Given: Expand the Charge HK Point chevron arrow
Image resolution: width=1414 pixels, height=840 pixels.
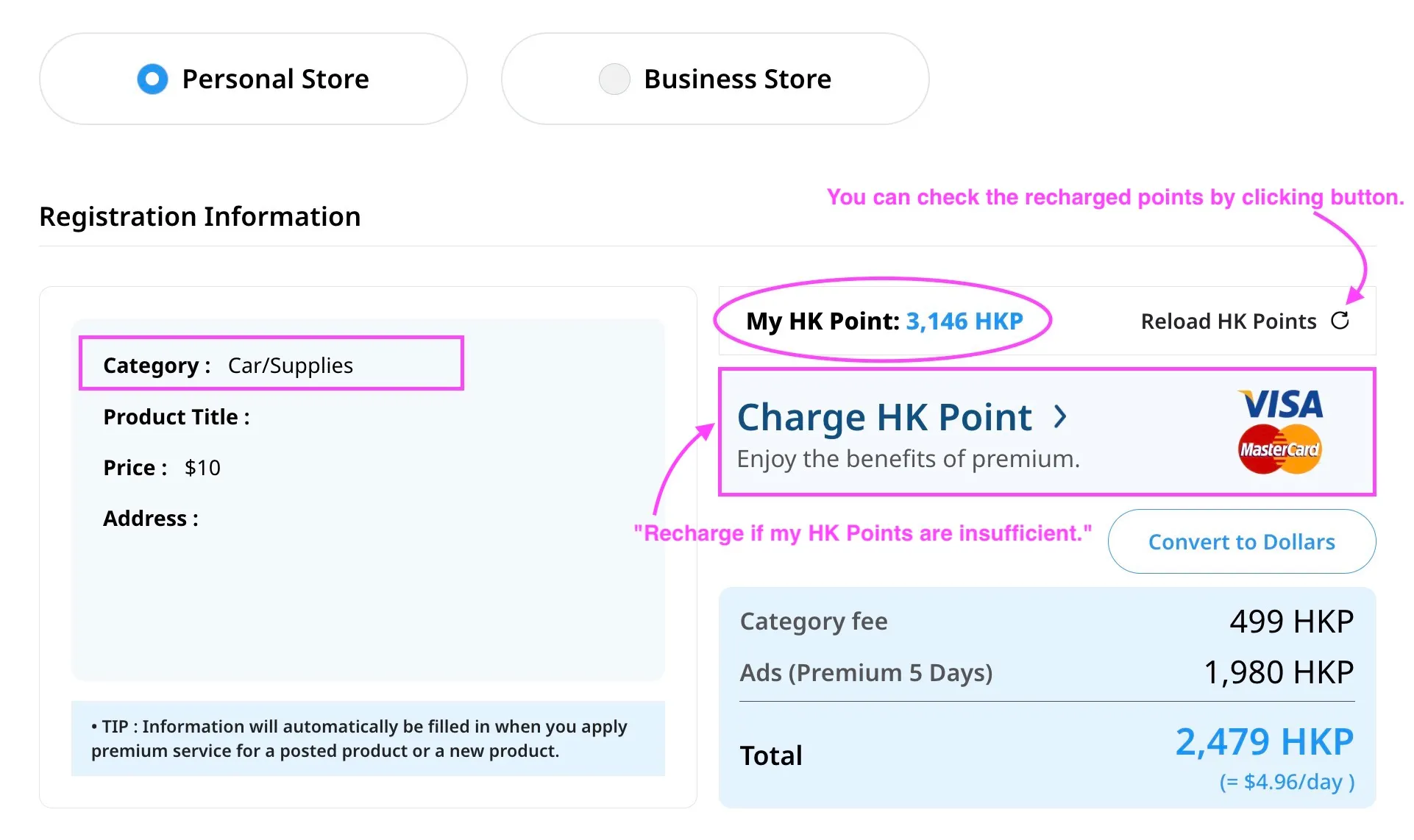Looking at the screenshot, I should pos(1059,417).
